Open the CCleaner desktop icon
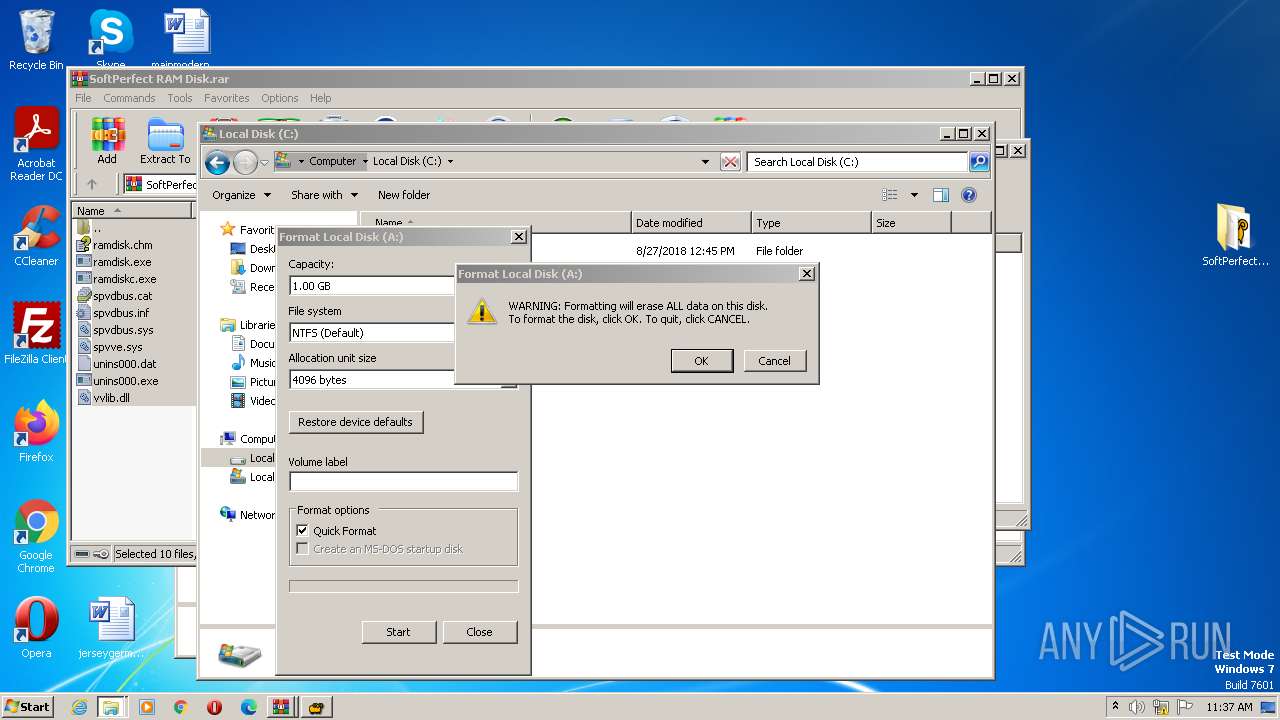Image resolution: width=1280 pixels, height=720 pixels. 36,235
